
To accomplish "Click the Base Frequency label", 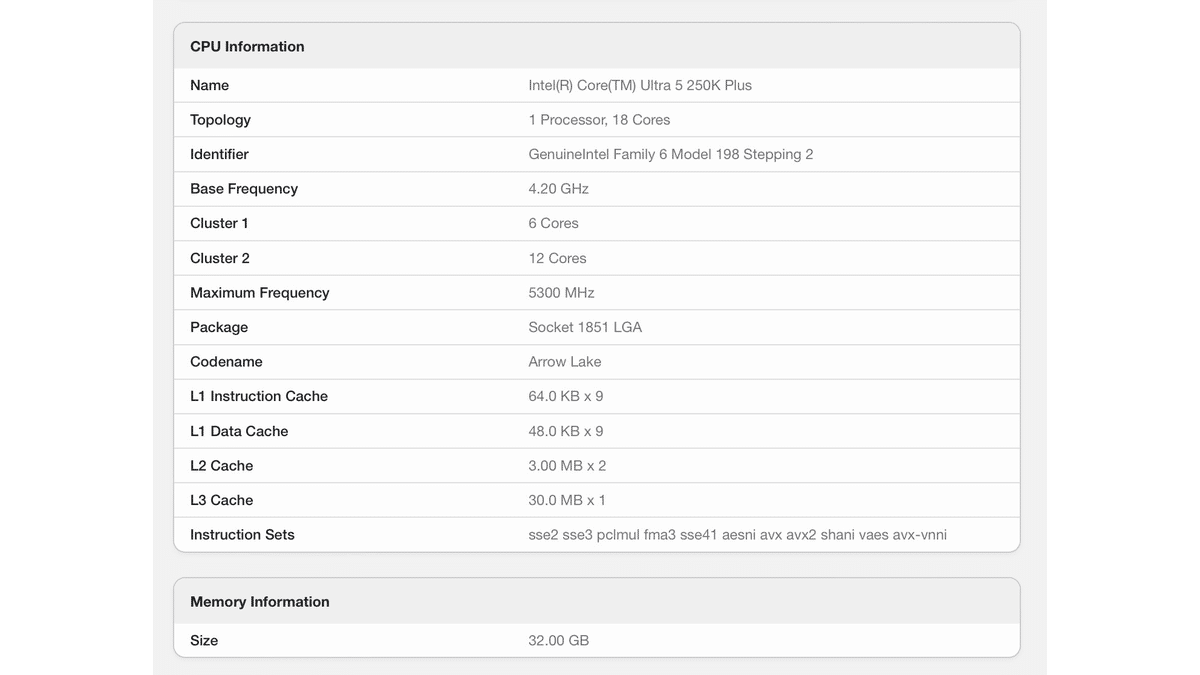I will pyautogui.click(x=244, y=189).
